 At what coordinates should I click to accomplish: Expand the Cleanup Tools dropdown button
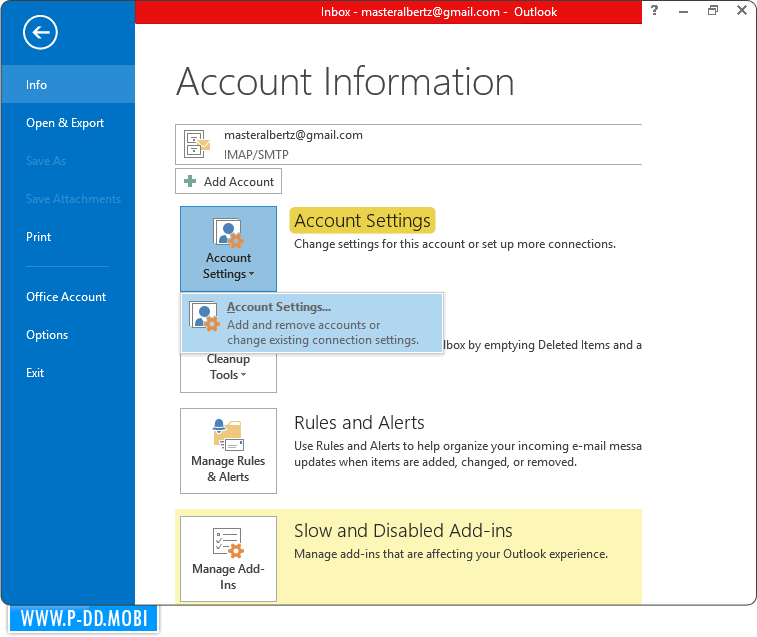[x=228, y=368]
